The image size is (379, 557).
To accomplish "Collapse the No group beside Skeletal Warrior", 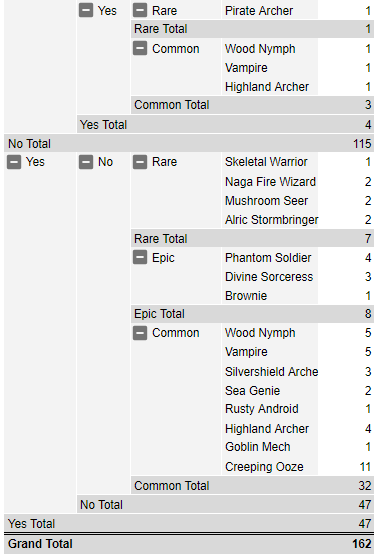I will pyautogui.click(x=86, y=162).
